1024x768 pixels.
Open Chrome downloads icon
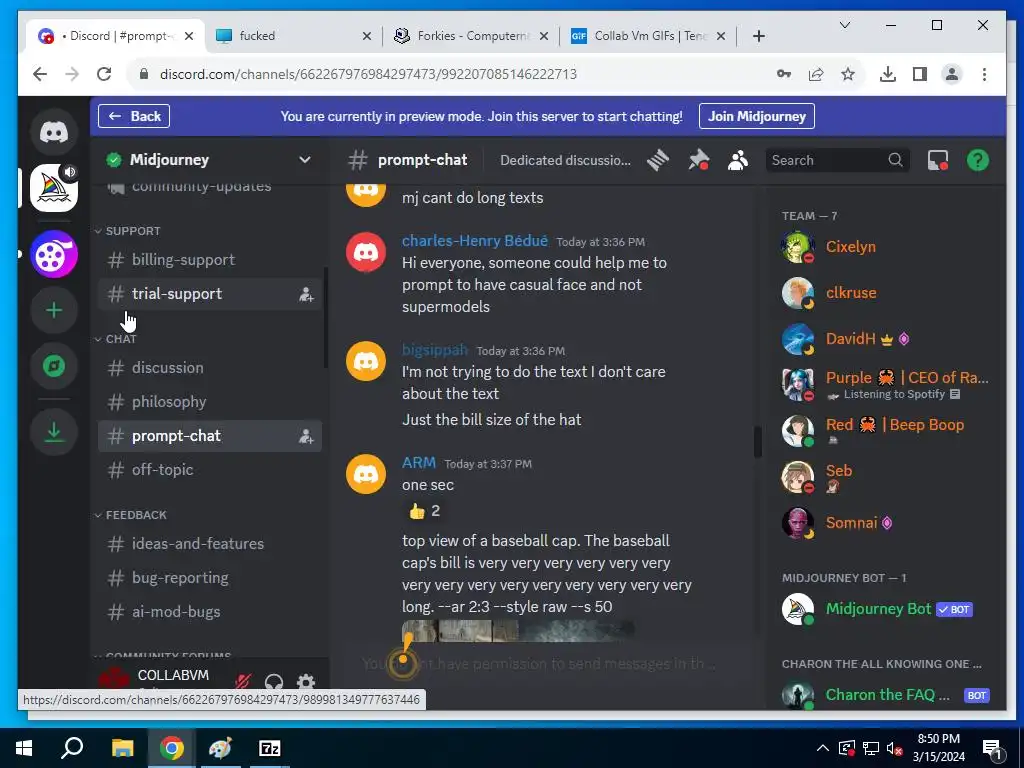tap(888, 74)
